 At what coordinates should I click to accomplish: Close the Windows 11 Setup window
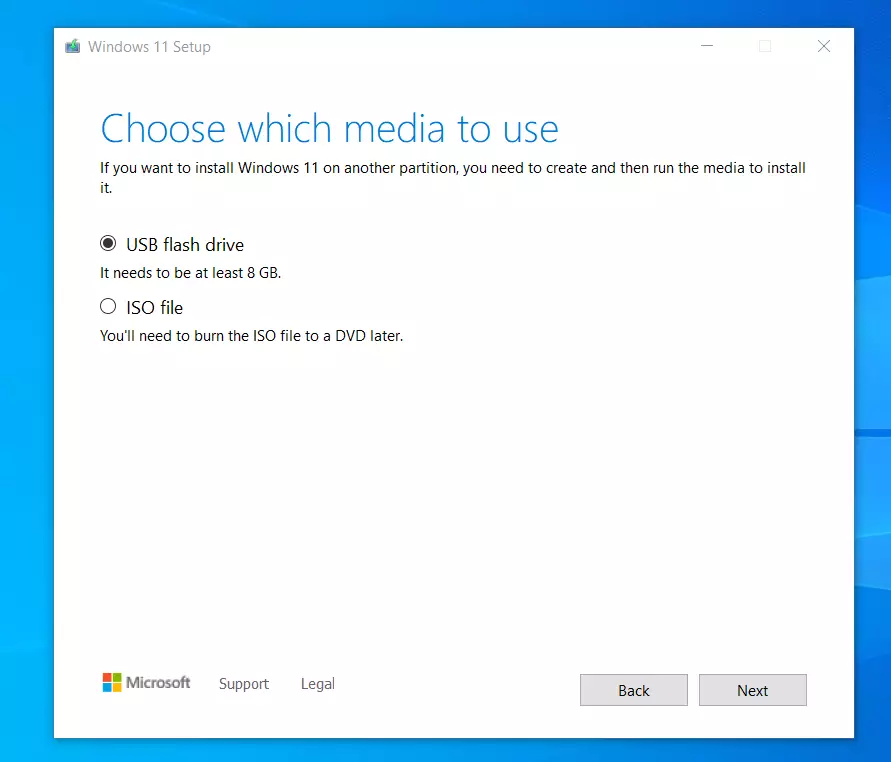[824, 45]
